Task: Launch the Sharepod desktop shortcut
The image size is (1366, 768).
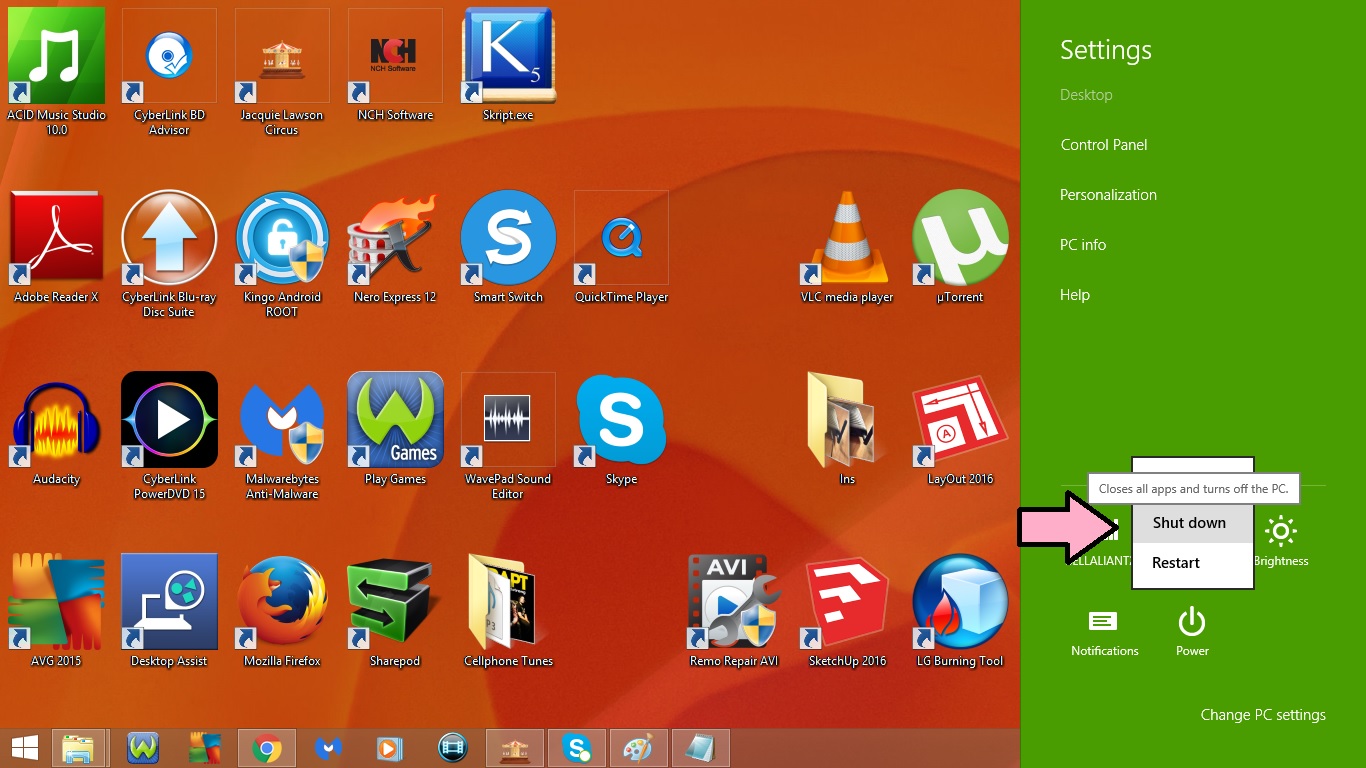Action: click(395, 611)
